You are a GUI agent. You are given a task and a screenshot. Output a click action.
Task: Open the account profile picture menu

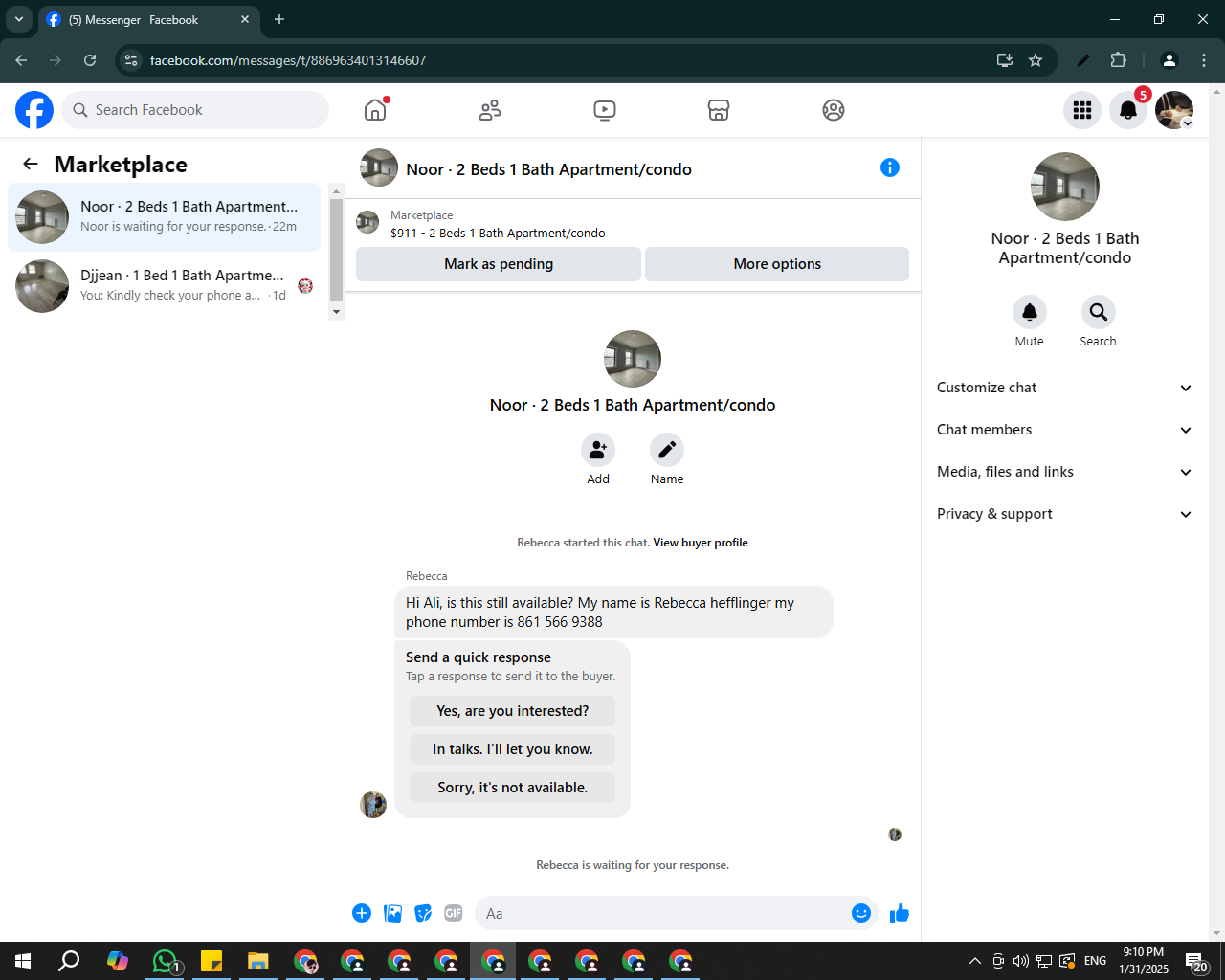point(1174,110)
